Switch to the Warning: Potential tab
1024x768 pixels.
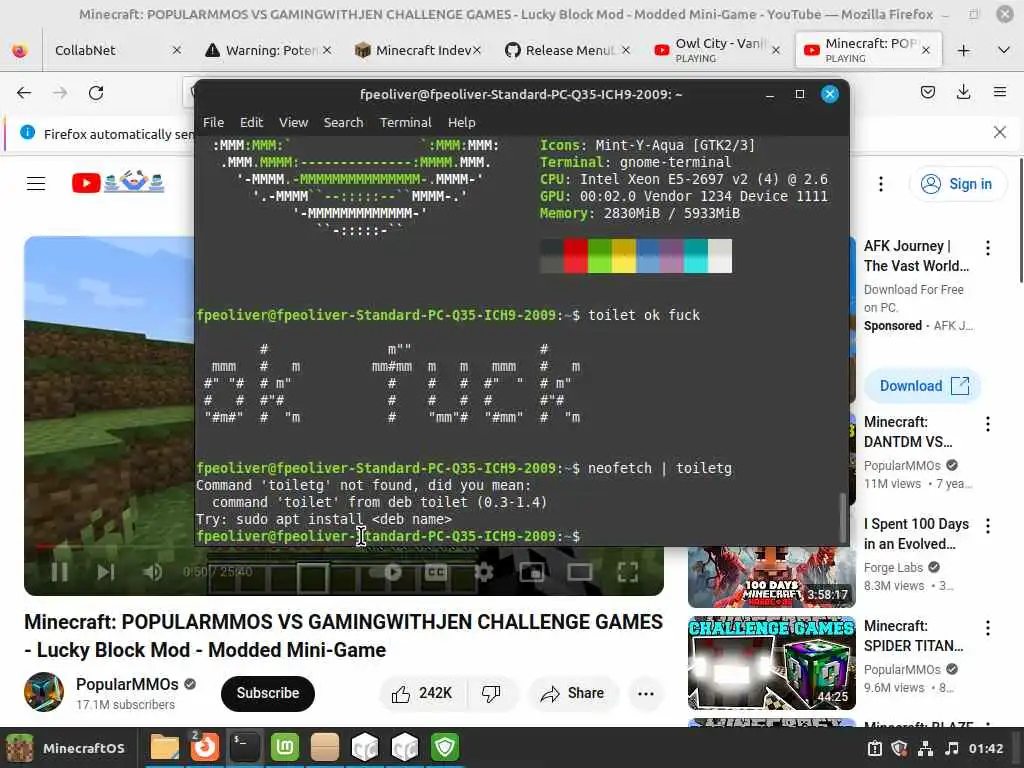(269, 50)
